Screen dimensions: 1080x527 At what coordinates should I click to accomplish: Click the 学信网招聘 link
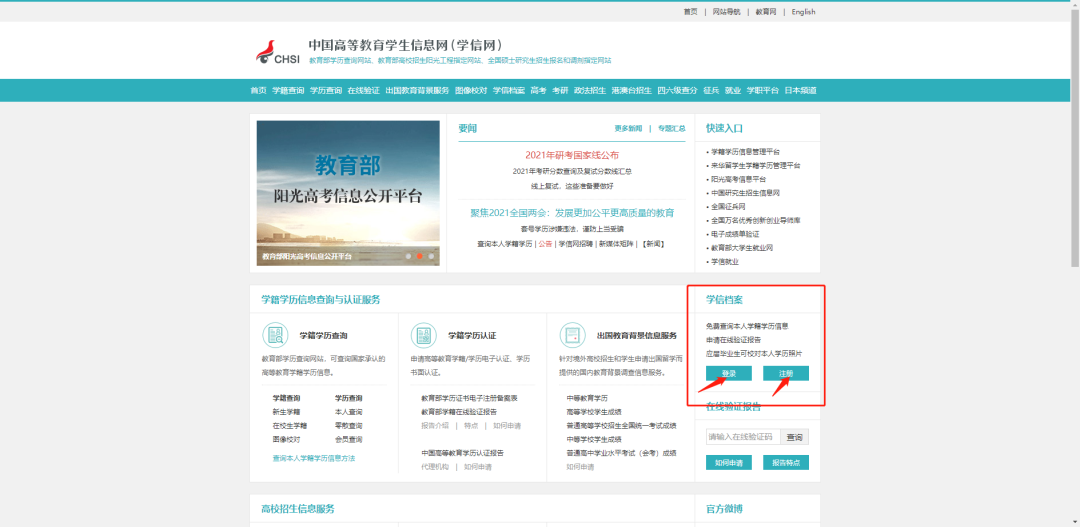[x=575, y=244]
